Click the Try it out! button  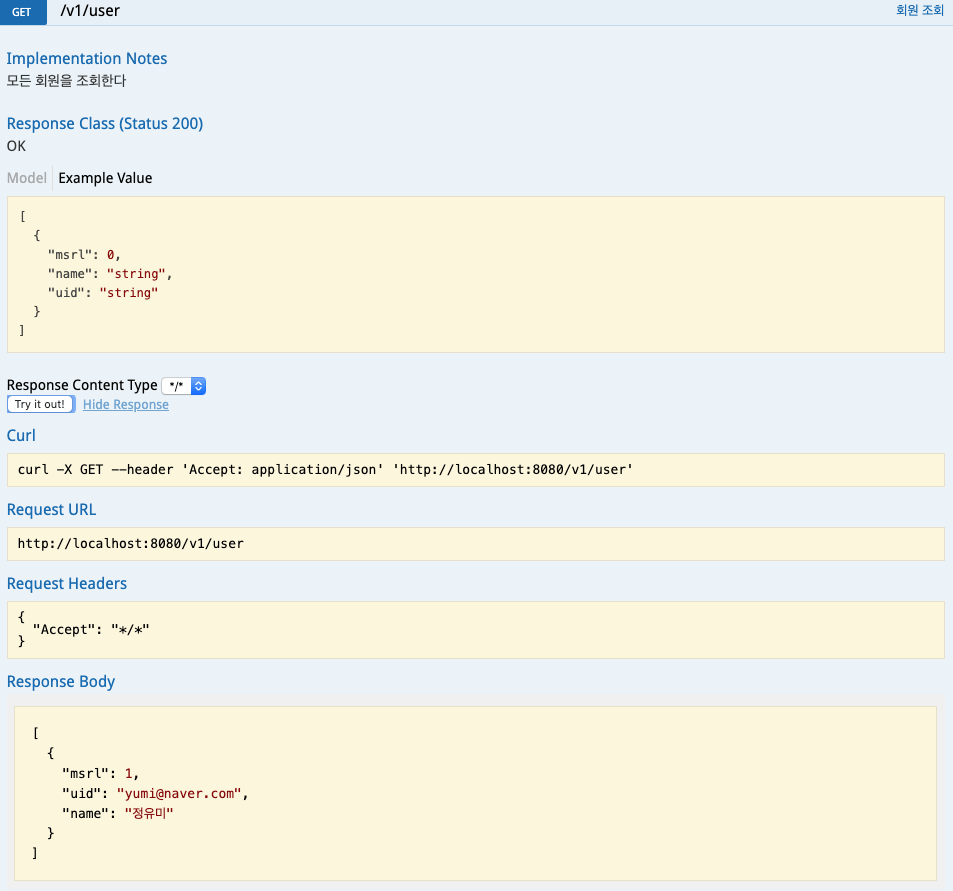click(41, 404)
